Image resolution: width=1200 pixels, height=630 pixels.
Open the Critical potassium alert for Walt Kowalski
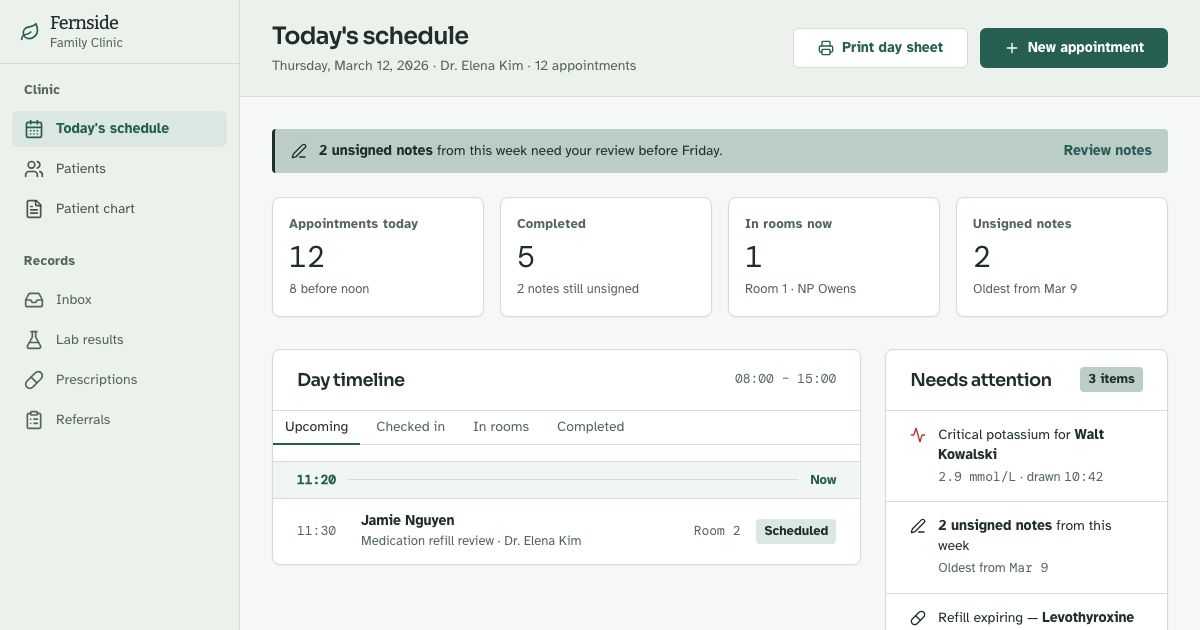coord(1026,456)
